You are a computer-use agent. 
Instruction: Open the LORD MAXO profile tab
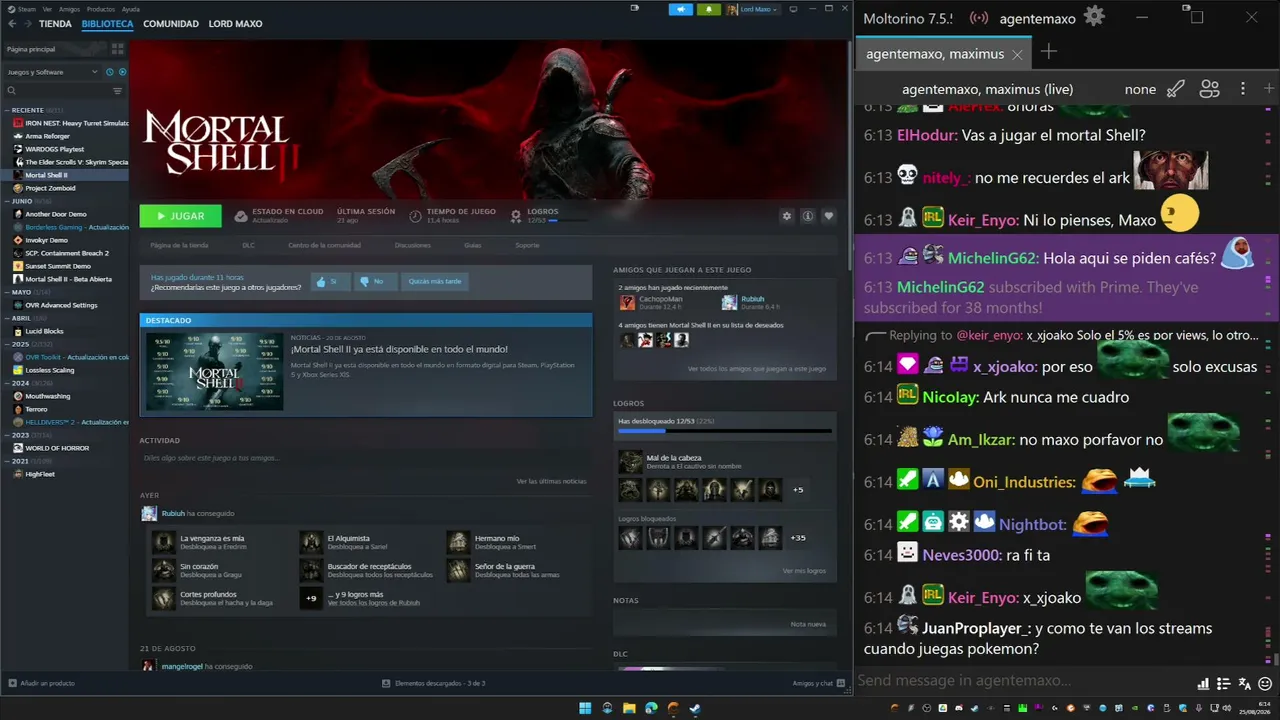[x=235, y=23]
